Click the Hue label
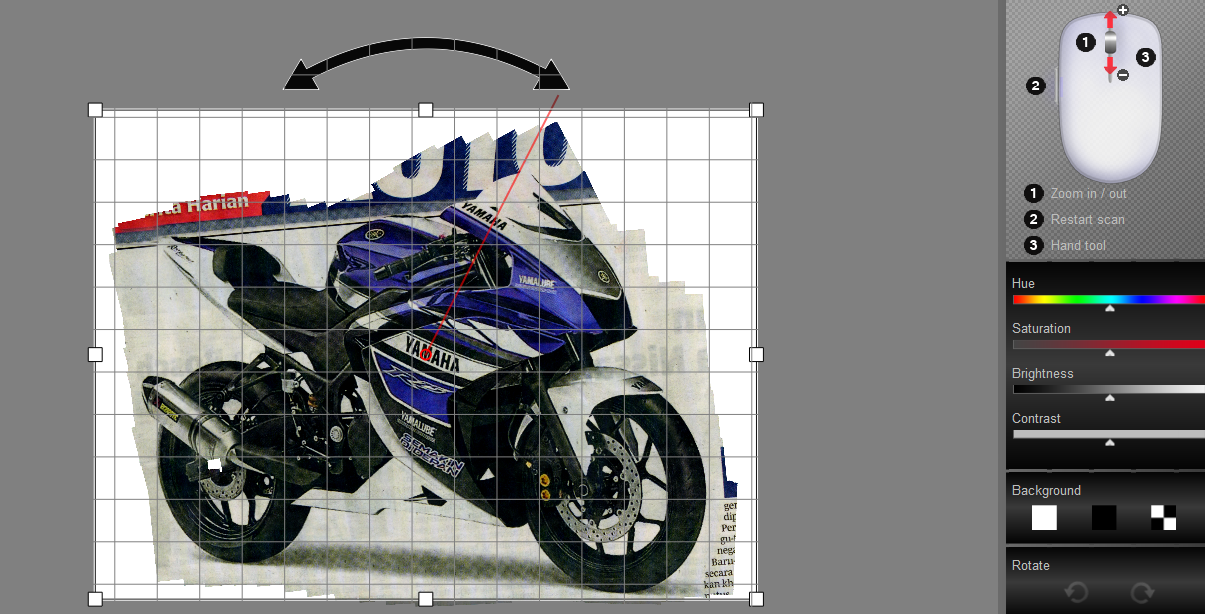The height and width of the screenshot is (614, 1205). coord(1023,283)
